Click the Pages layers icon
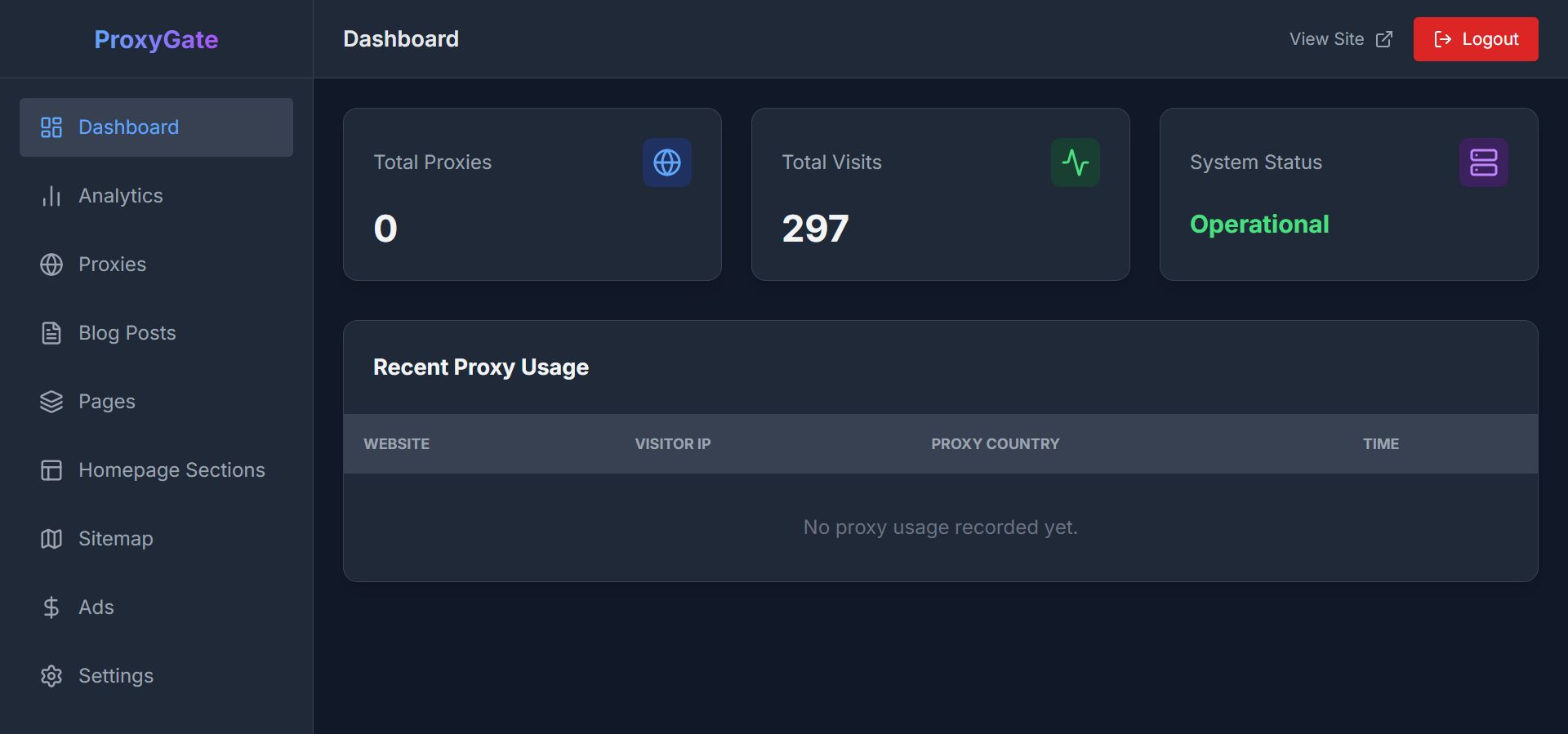 click(51, 402)
